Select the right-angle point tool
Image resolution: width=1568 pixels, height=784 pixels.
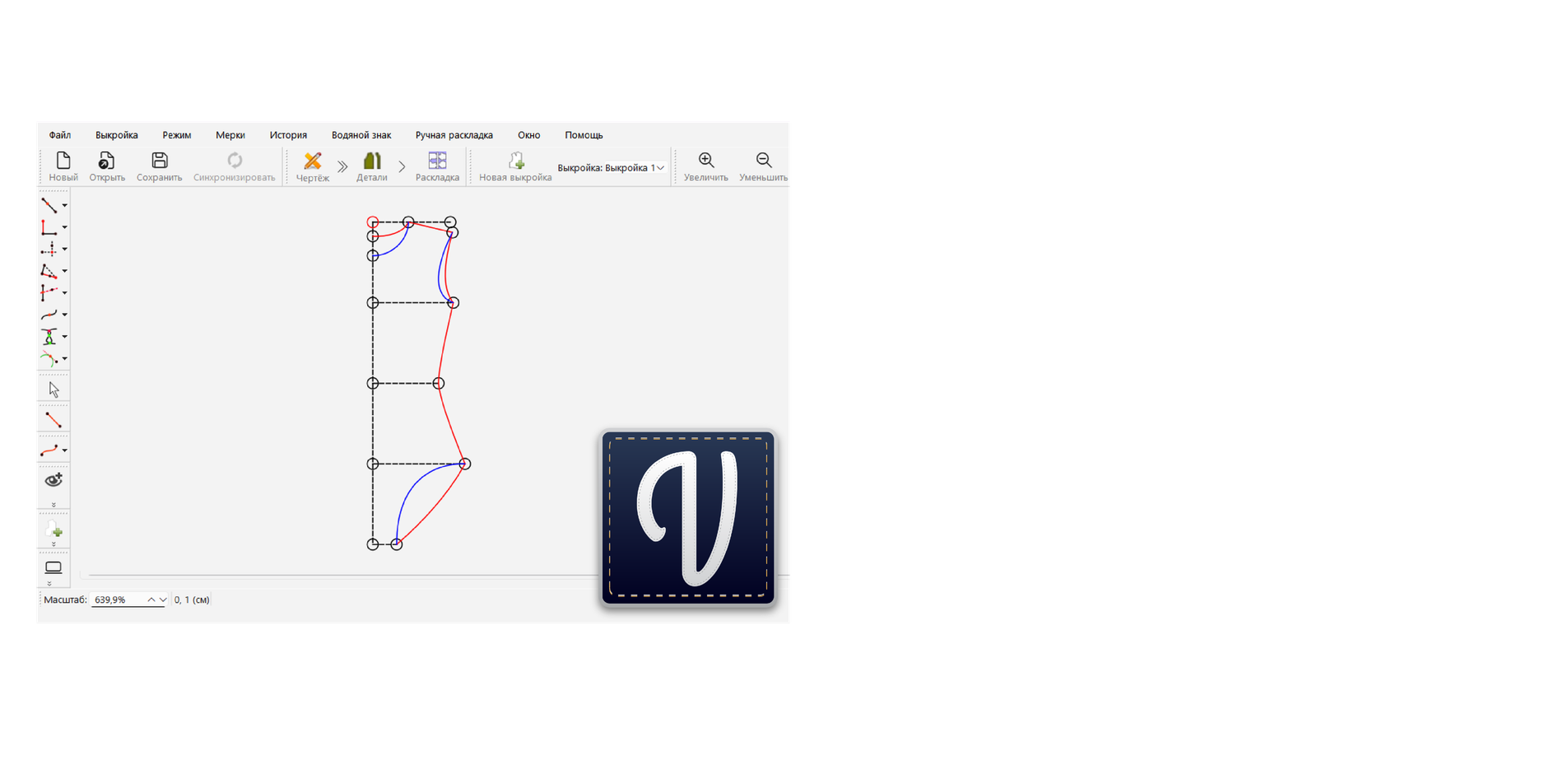pos(49,227)
